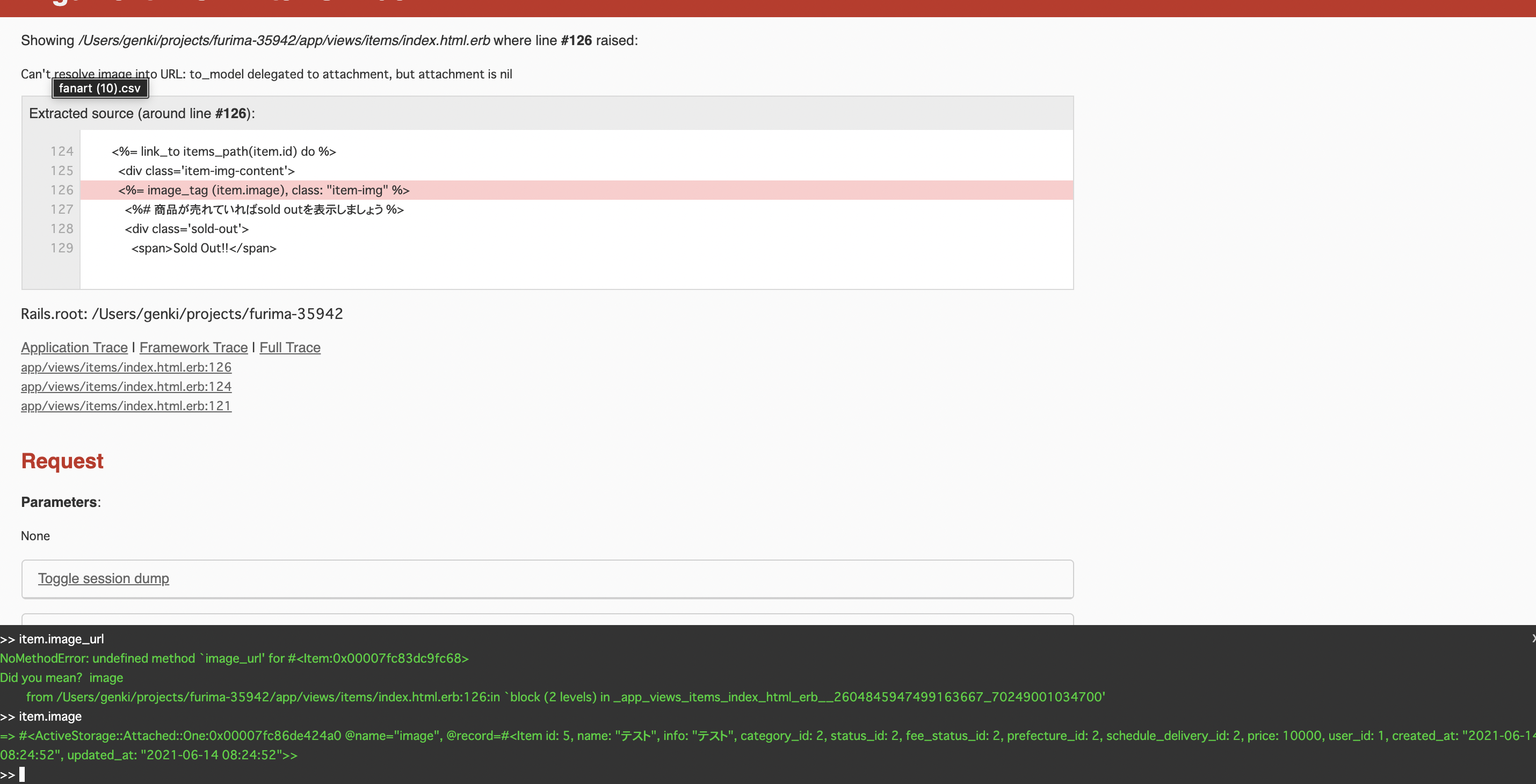Click the Rails.root path text
The height and width of the screenshot is (784, 1536).
(182, 314)
